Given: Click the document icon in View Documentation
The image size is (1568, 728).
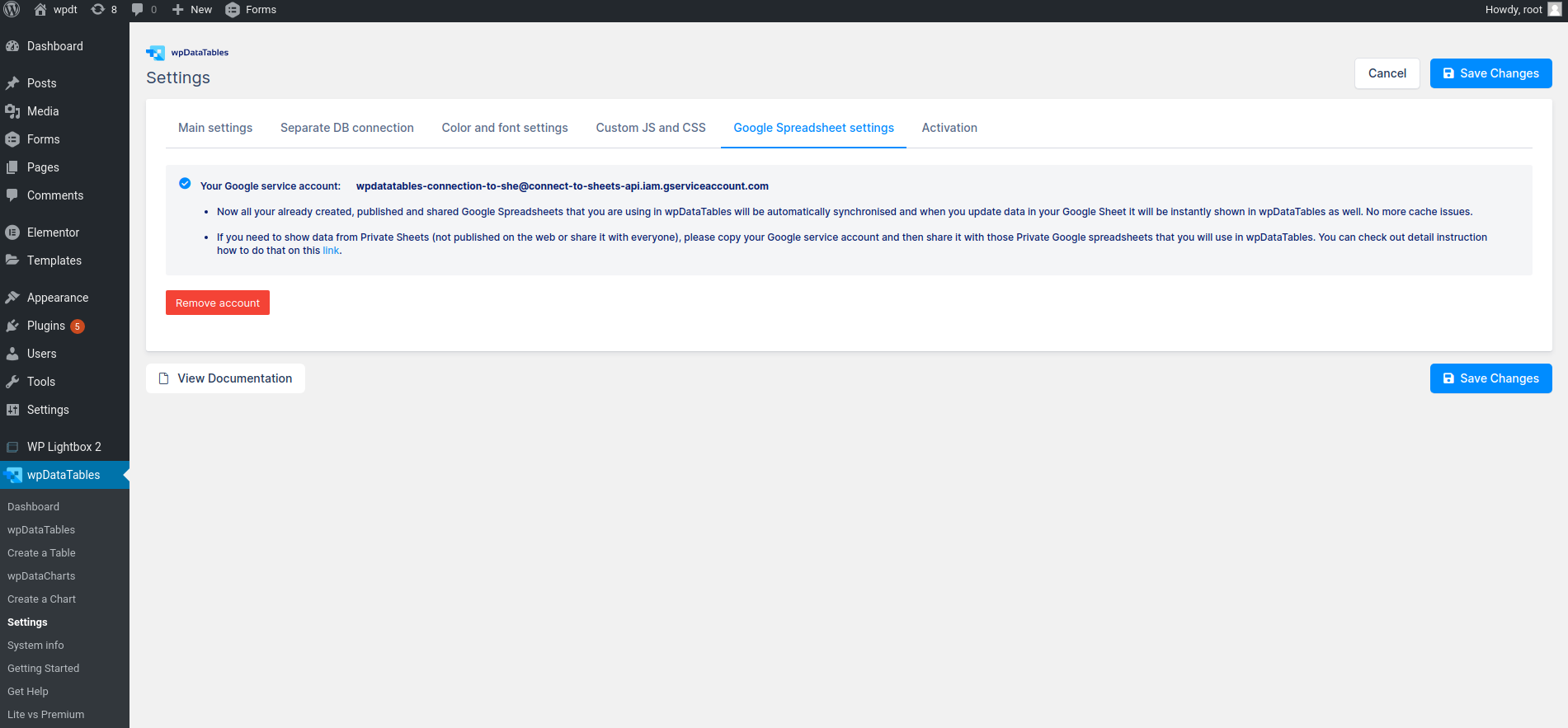Looking at the screenshot, I should pyautogui.click(x=164, y=378).
